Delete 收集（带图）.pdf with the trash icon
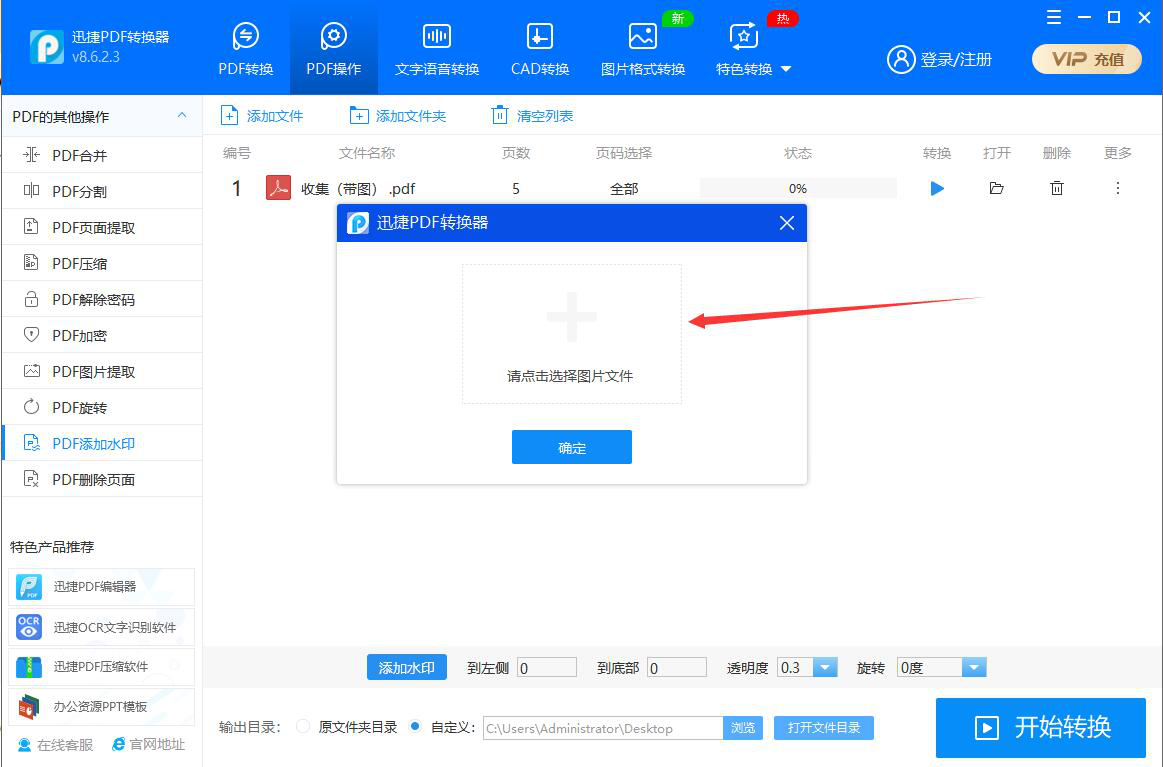The width and height of the screenshot is (1163, 767). click(x=1057, y=188)
